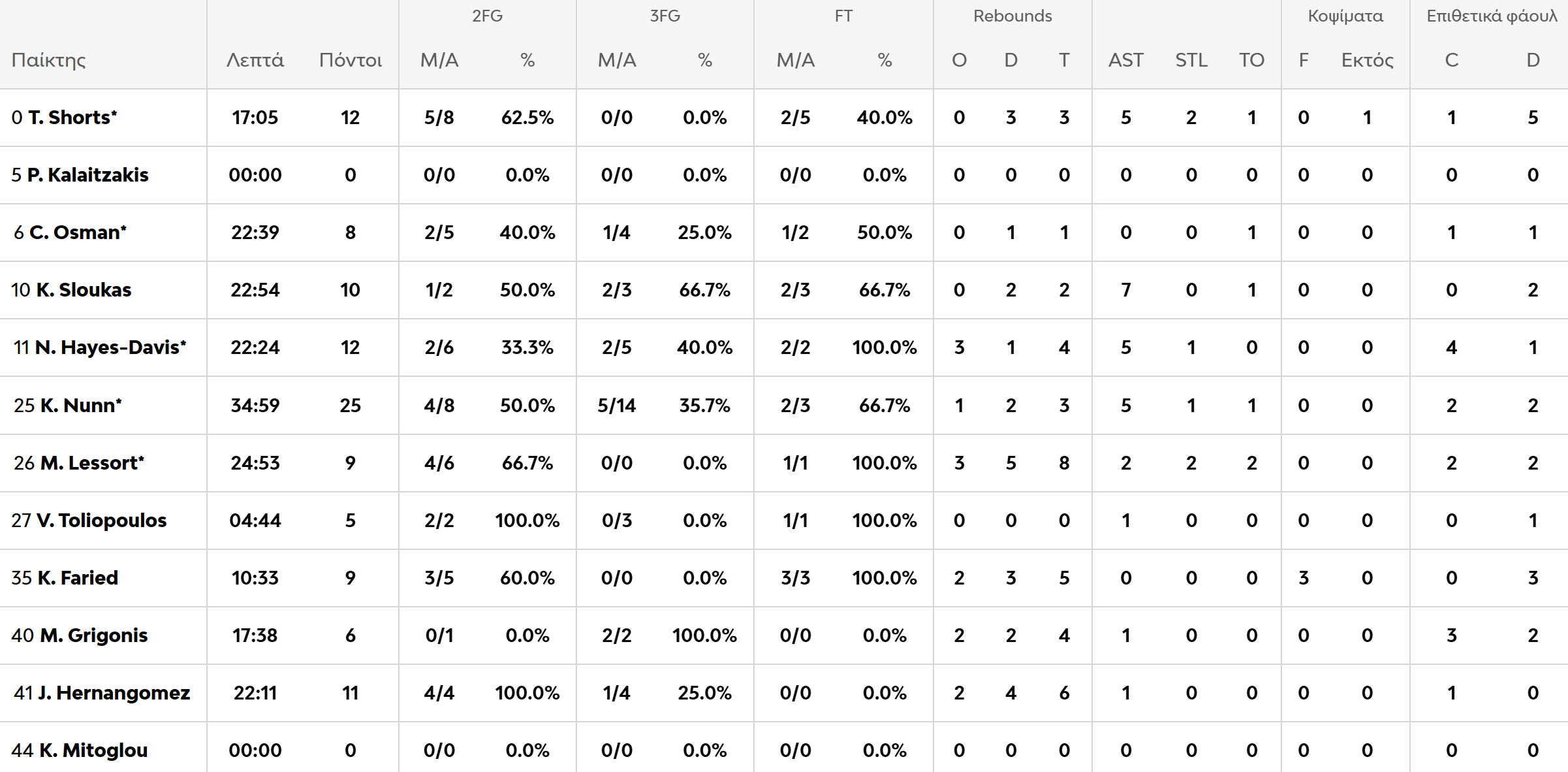Open K. Nunn player profile
Screen dimensions: 1568x772
[x=80, y=406]
